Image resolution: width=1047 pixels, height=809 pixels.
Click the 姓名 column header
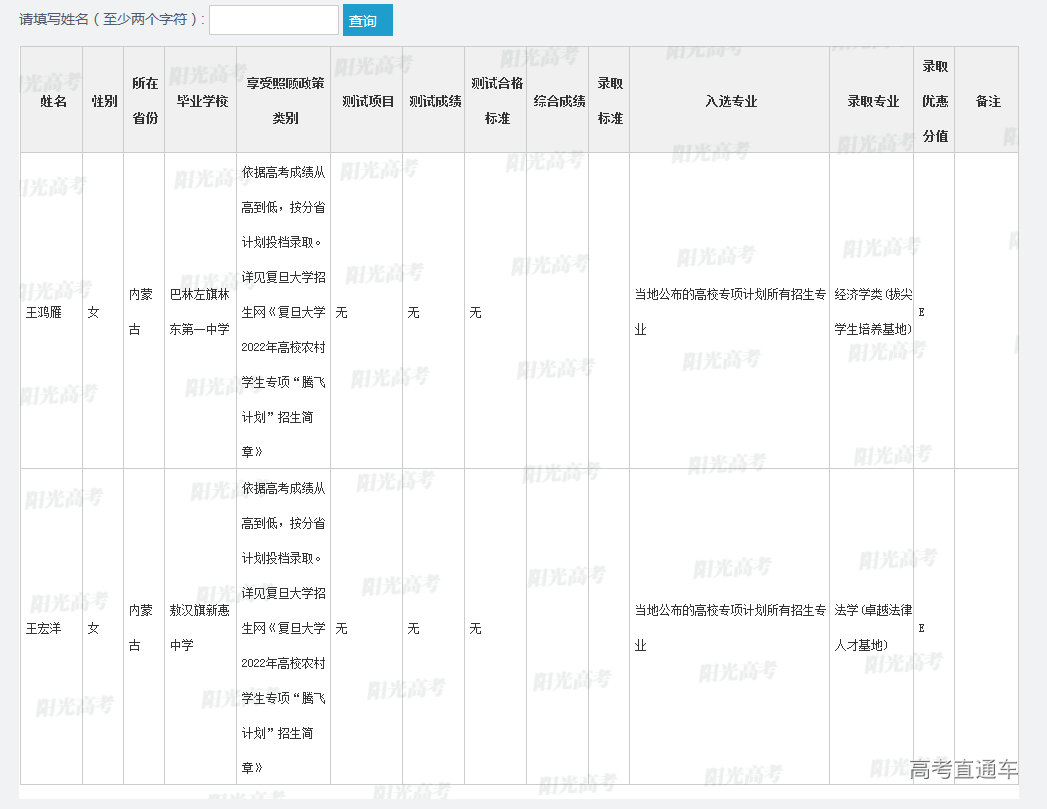pyautogui.click(x=53, y=101)
